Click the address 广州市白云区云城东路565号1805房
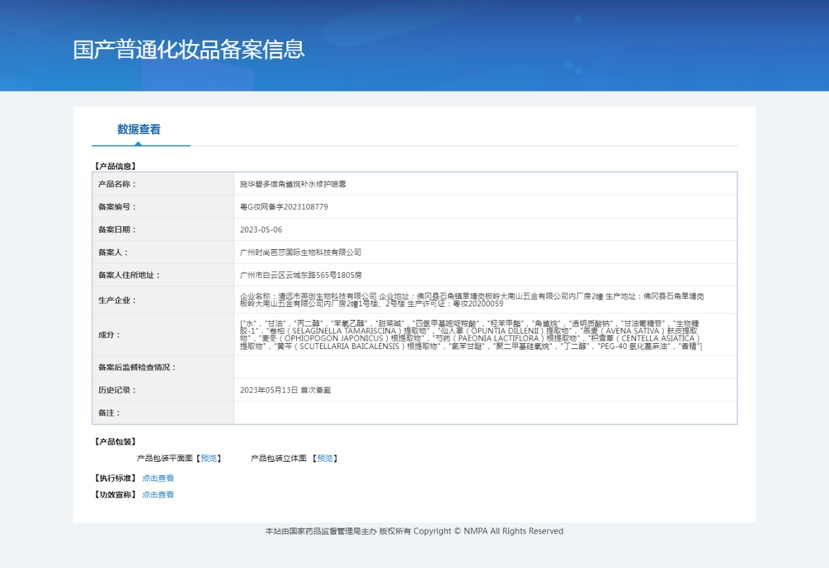This screenshot has width=829, height=568. click(x=301, y=275)
